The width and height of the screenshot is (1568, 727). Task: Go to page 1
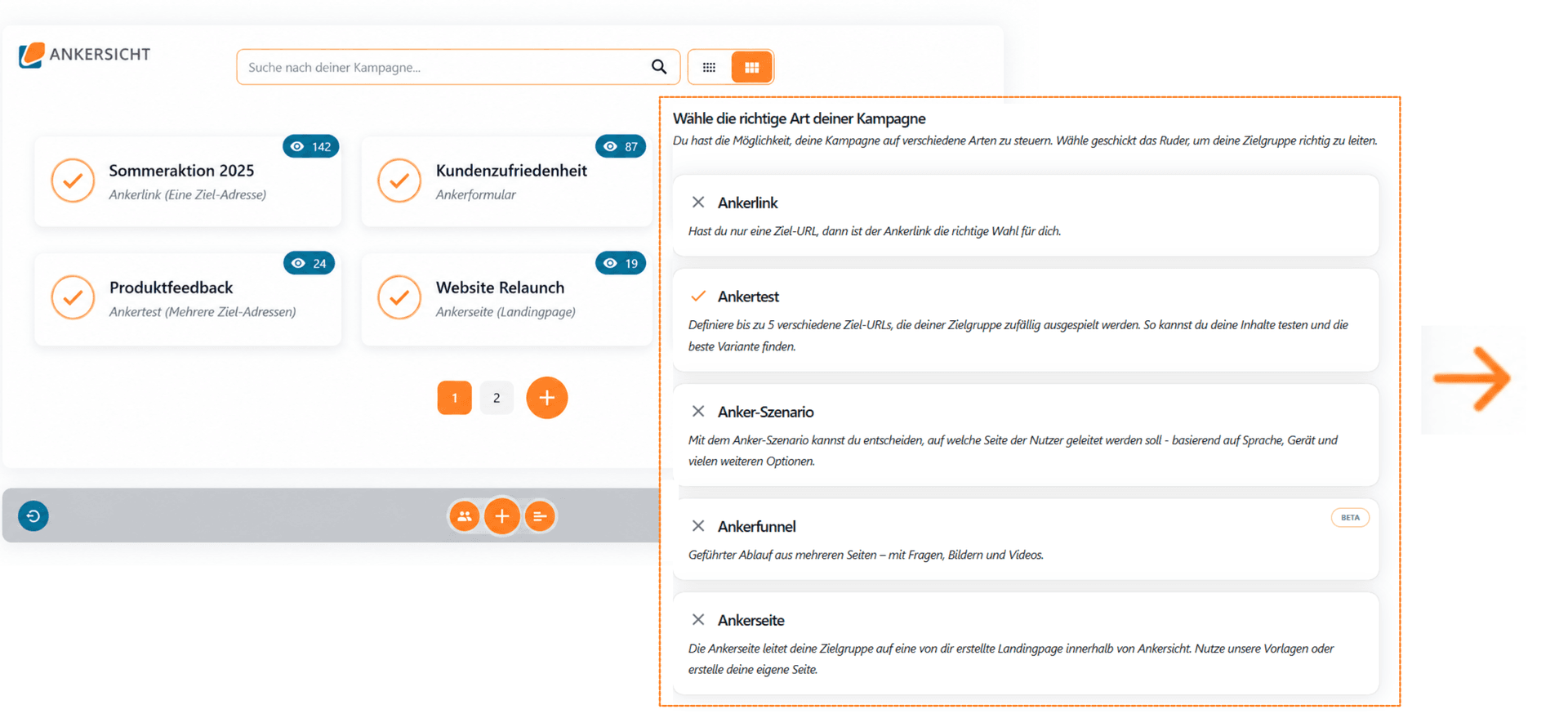[455, 398]
